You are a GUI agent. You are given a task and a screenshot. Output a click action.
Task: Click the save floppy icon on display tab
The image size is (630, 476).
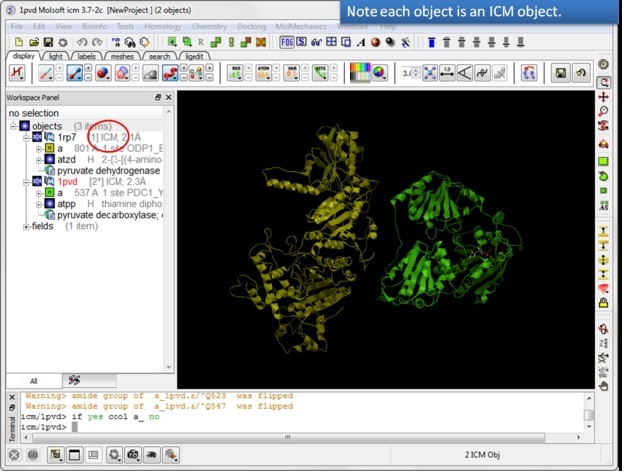(560, 73)
